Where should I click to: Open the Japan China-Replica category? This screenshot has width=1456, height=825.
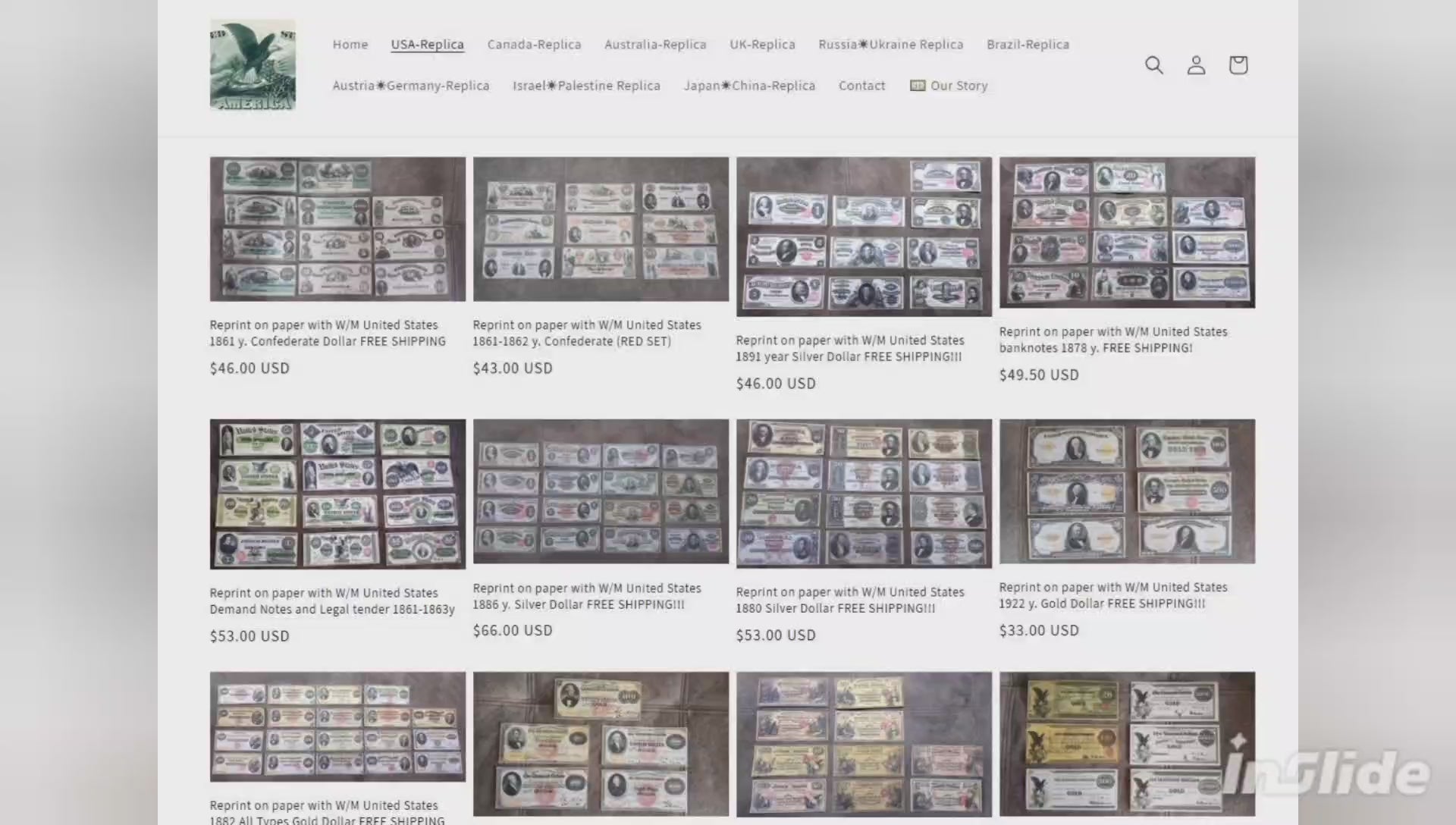(749, 86)
